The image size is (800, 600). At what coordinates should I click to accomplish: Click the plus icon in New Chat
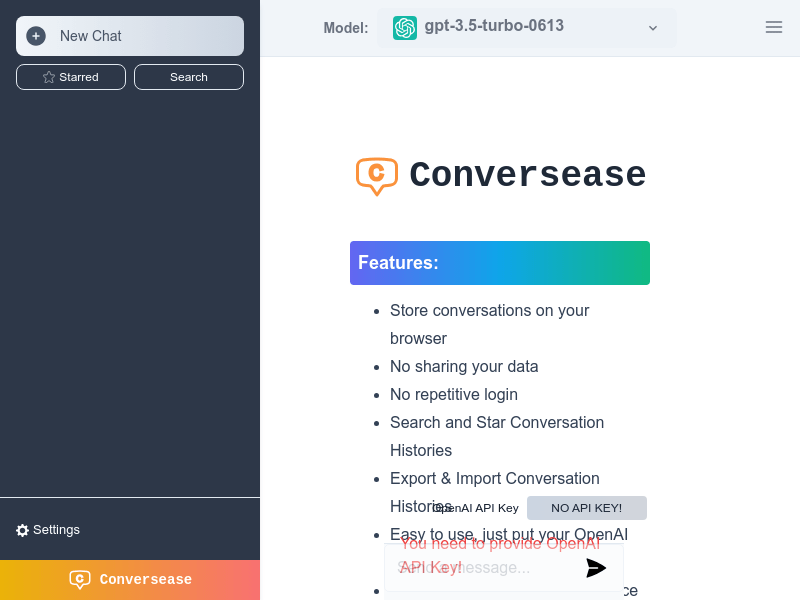(36, 36)
